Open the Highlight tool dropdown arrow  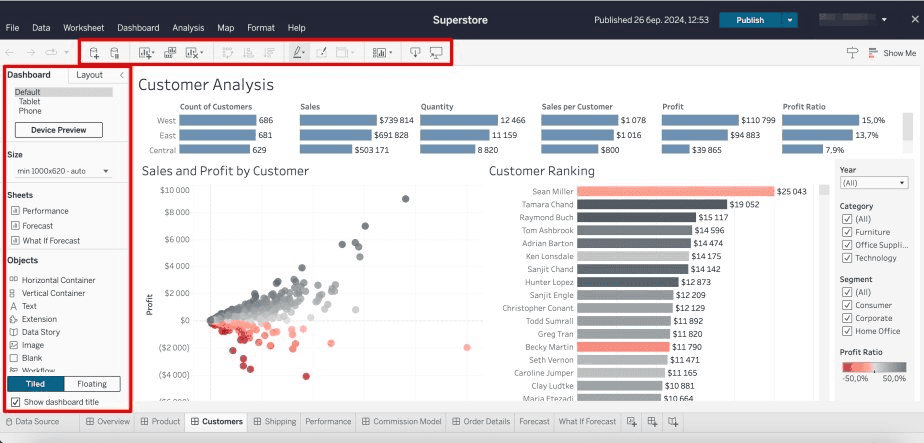click(x=305, y=53)
